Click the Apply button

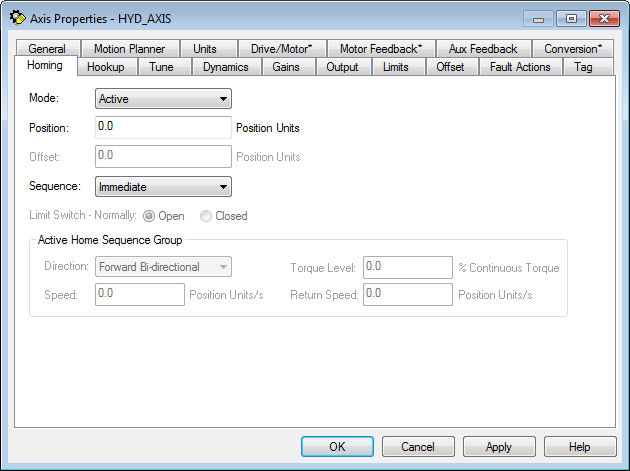pyautogui.click(x=498, y=447)
